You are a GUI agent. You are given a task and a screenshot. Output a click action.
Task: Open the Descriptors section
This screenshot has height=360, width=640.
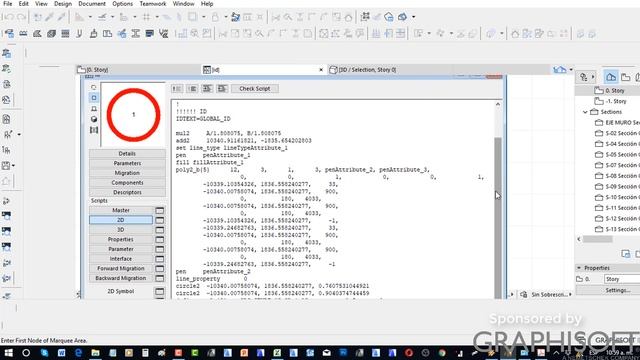pyautogui.click(x=127, y=192)
